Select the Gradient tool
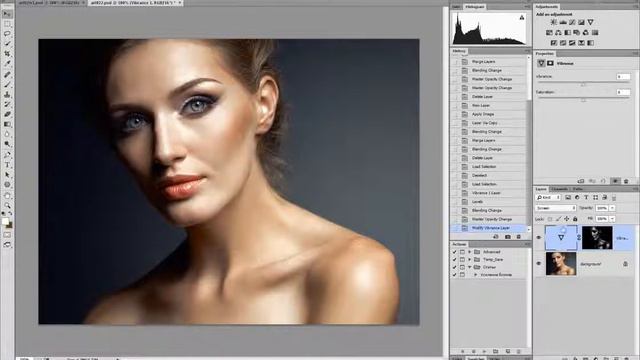640x360 pixels. [x=7, y=124]
